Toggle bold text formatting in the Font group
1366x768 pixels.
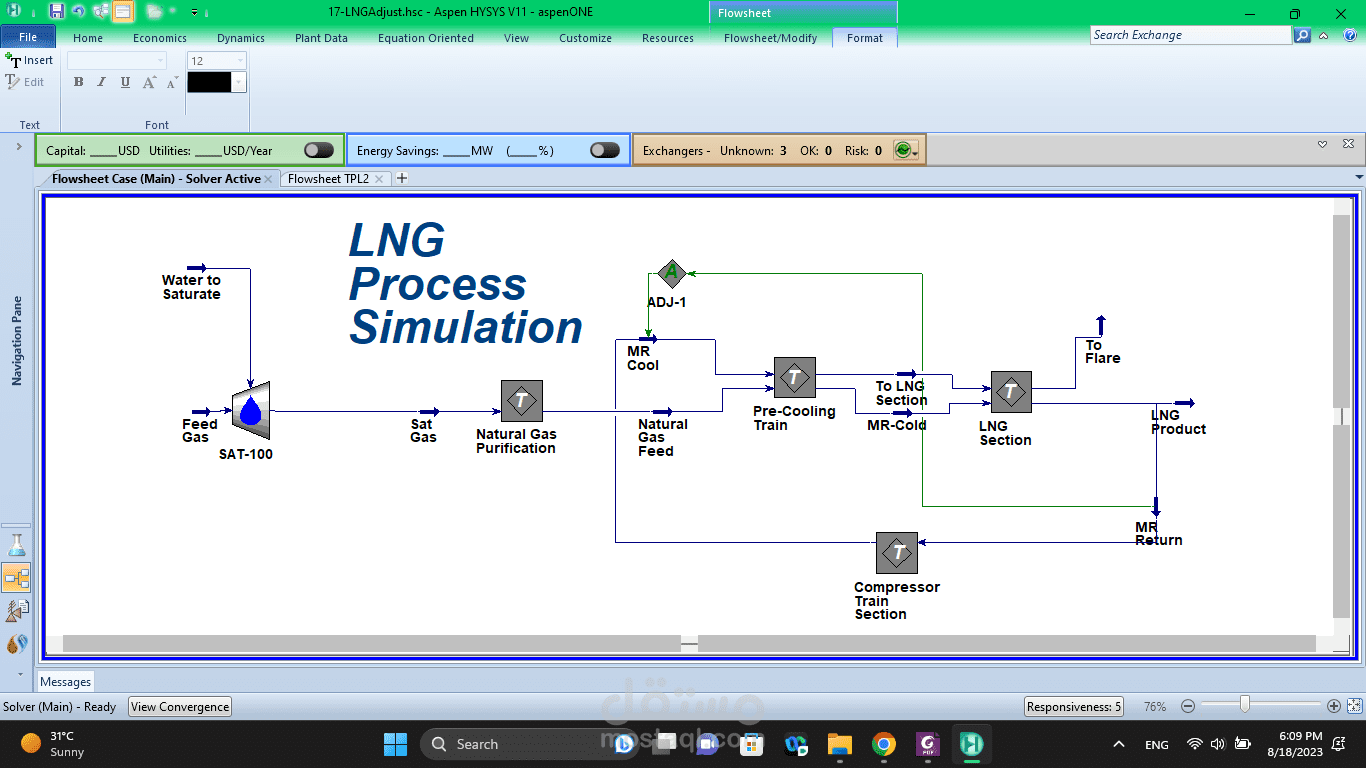[x=78, y=81]
